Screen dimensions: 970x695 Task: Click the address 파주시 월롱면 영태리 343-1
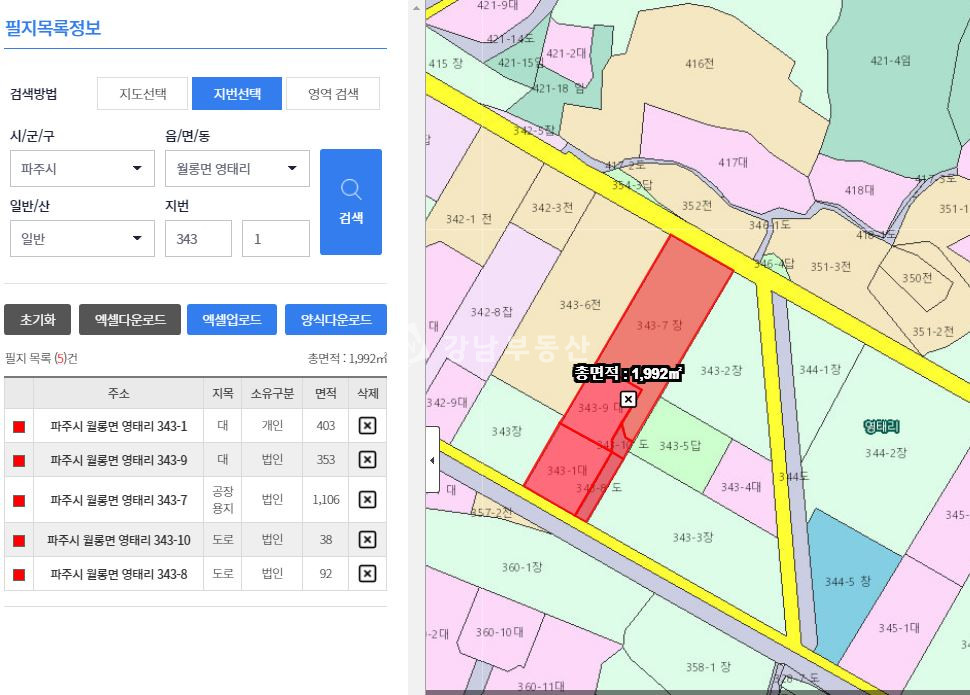[119, 426]
